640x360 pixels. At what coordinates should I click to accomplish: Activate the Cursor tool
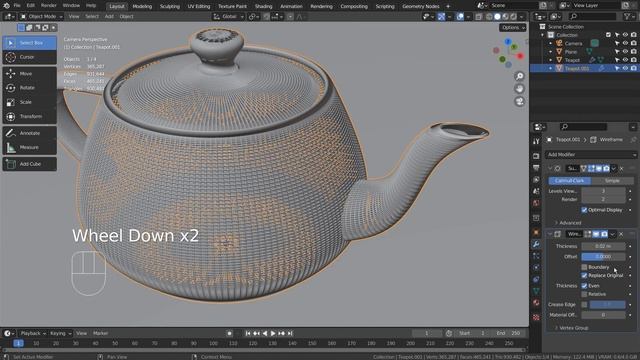pos(29,57)
